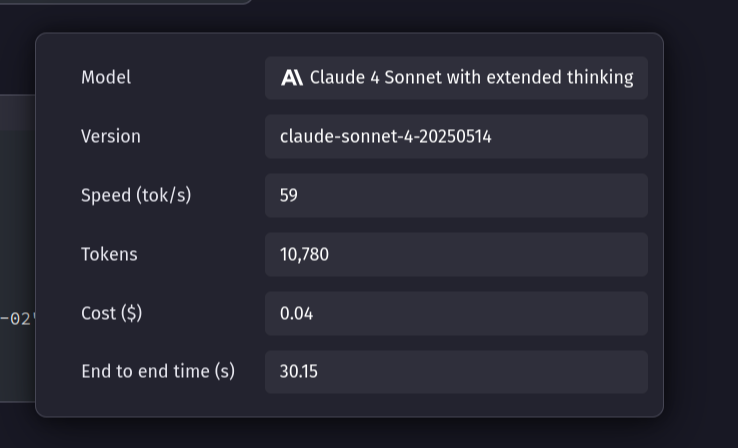Click the lighter header strip on the left panel
738x448 pixels.
tap(17, 113)
